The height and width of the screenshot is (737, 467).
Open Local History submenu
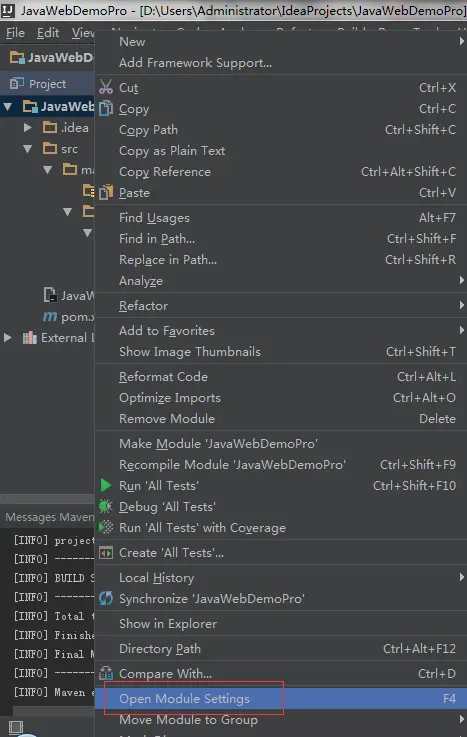(281, 578)
